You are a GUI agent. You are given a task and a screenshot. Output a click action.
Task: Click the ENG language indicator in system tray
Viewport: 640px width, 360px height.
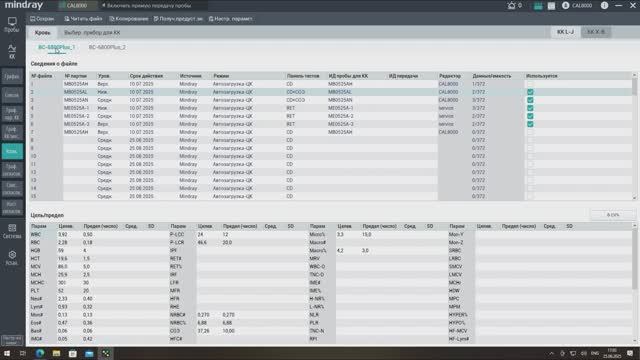pos(595,353)
